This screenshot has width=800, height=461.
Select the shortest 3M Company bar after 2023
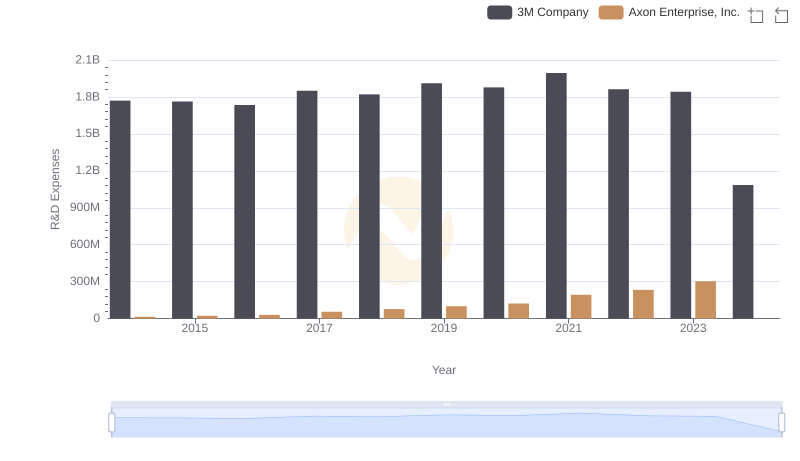tap(743, 252)
